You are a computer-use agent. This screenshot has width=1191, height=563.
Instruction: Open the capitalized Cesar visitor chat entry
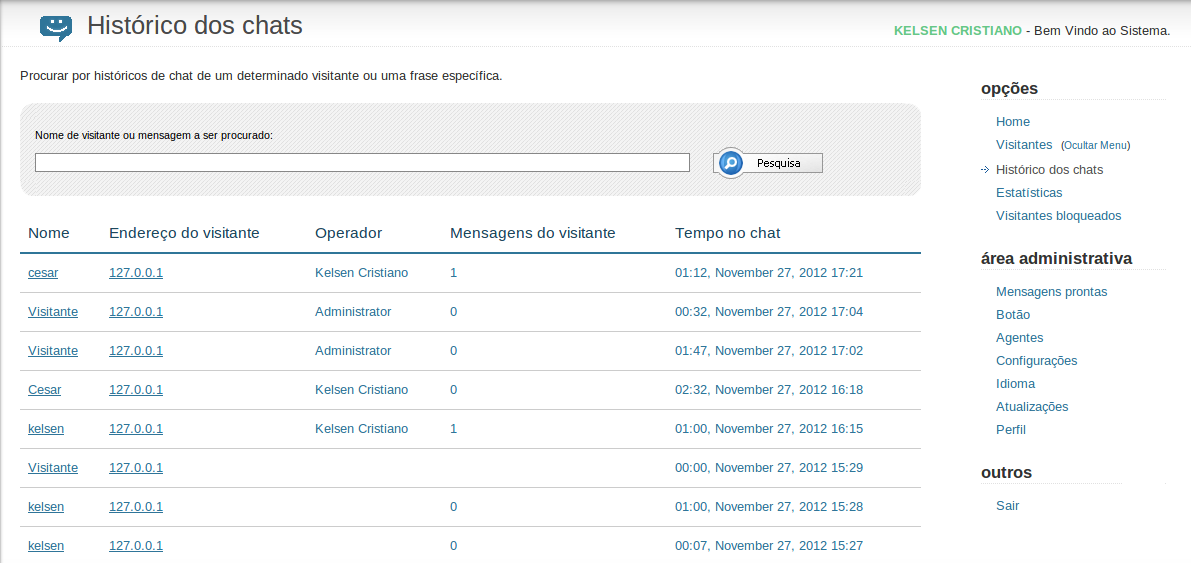[44, 390]
